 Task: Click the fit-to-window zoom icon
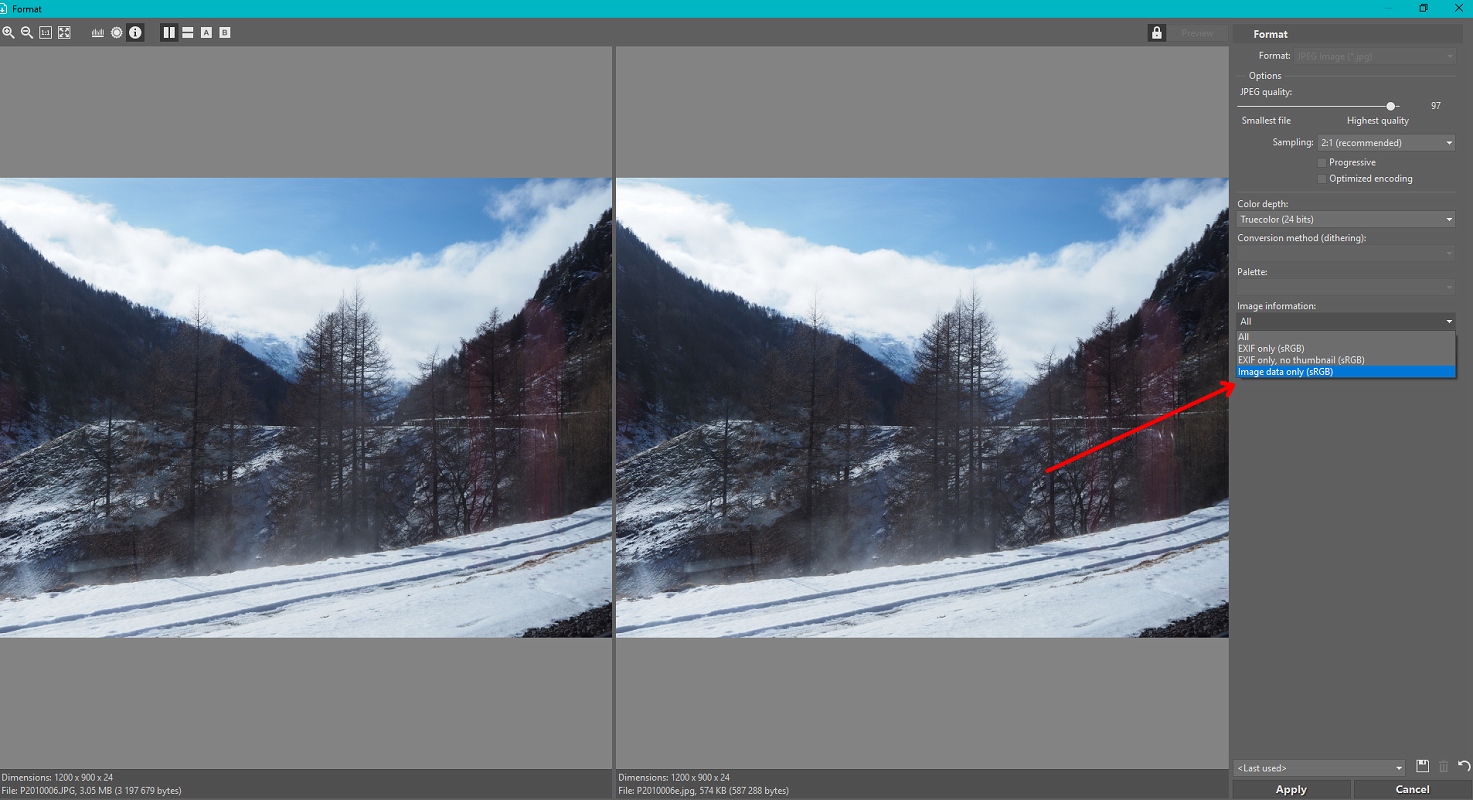(64, 33)
